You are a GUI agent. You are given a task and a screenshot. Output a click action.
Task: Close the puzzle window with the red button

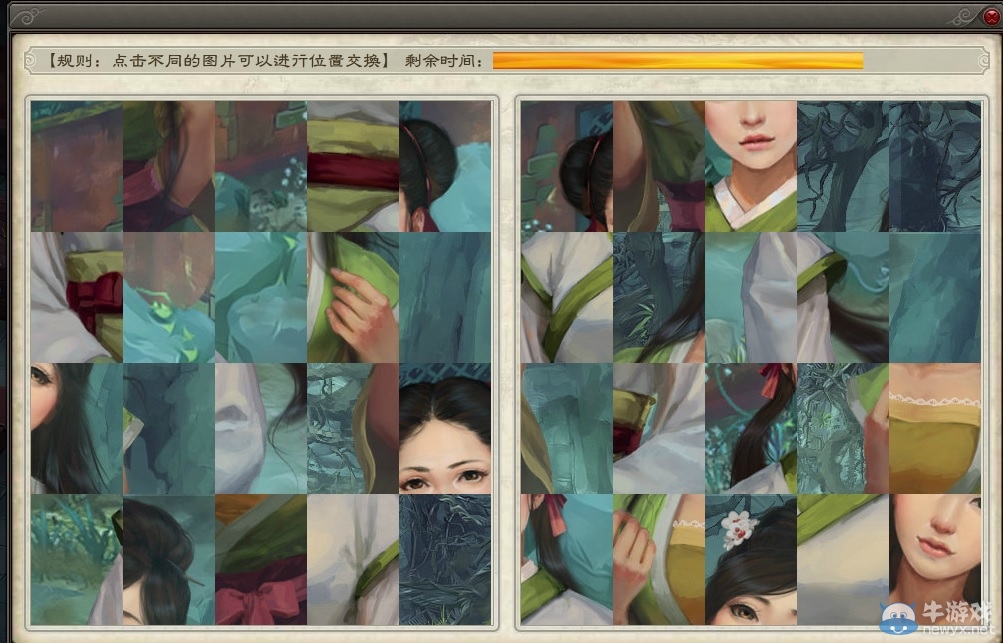point(991,16)
